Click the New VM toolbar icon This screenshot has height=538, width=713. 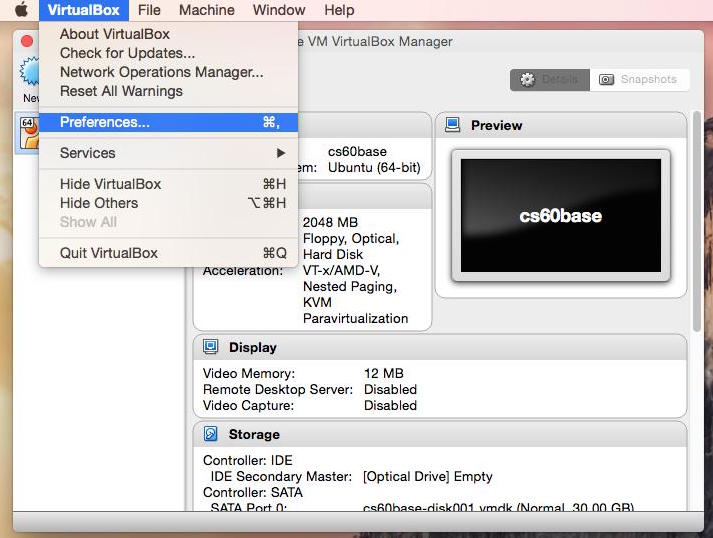[30, 72]
